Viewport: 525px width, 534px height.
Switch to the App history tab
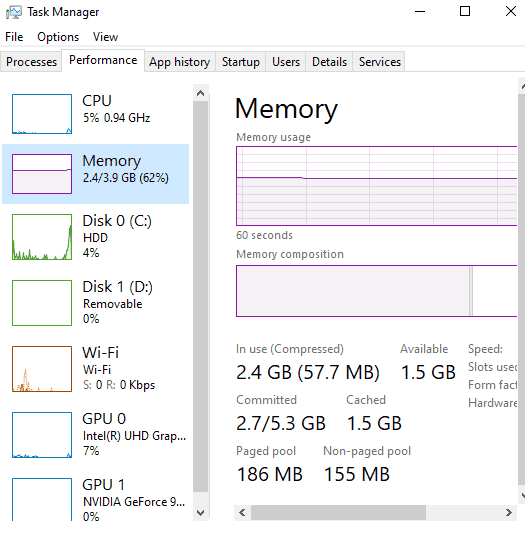click(179, 62)
